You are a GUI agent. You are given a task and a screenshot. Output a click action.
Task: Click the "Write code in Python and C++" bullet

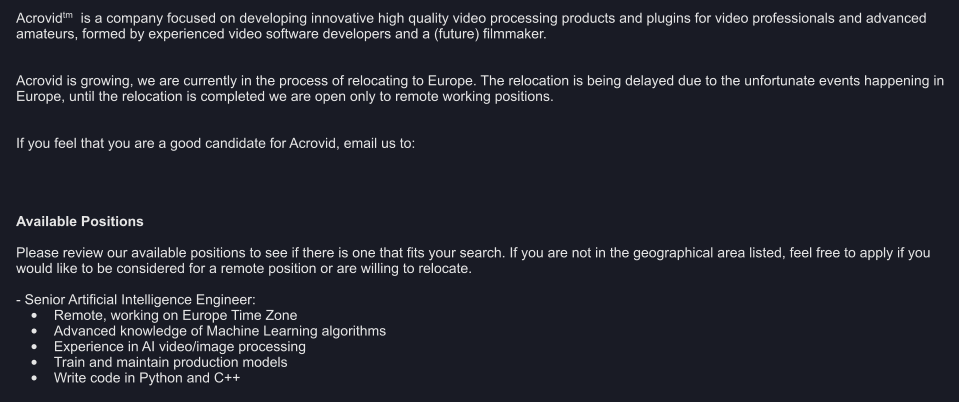(x=147, y=378)
